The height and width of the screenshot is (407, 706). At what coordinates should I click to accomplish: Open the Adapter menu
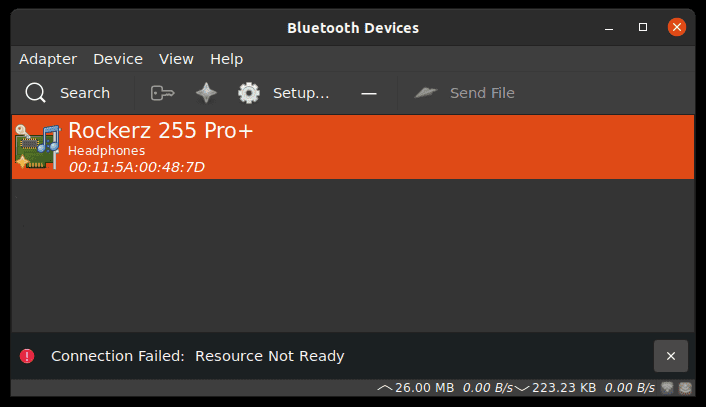48,59
